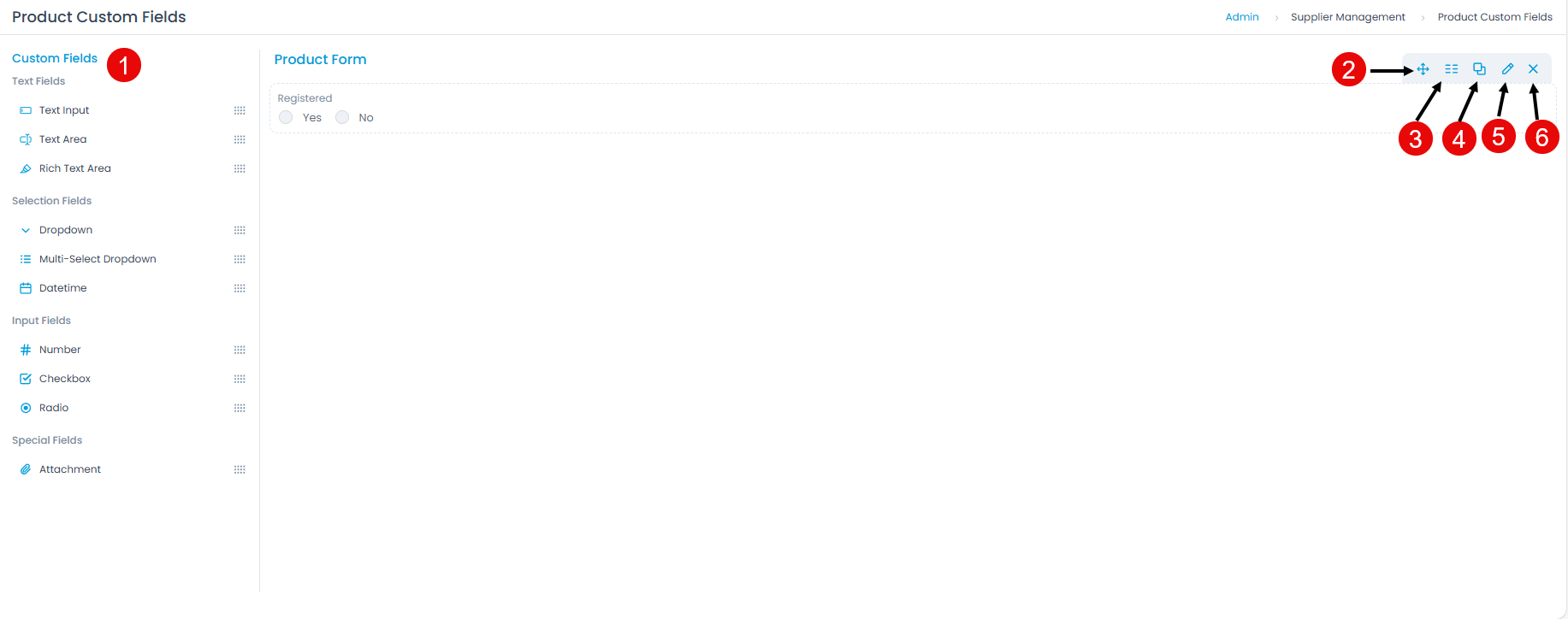Click the pencil edit icon for Registered field

point(1507,69)
